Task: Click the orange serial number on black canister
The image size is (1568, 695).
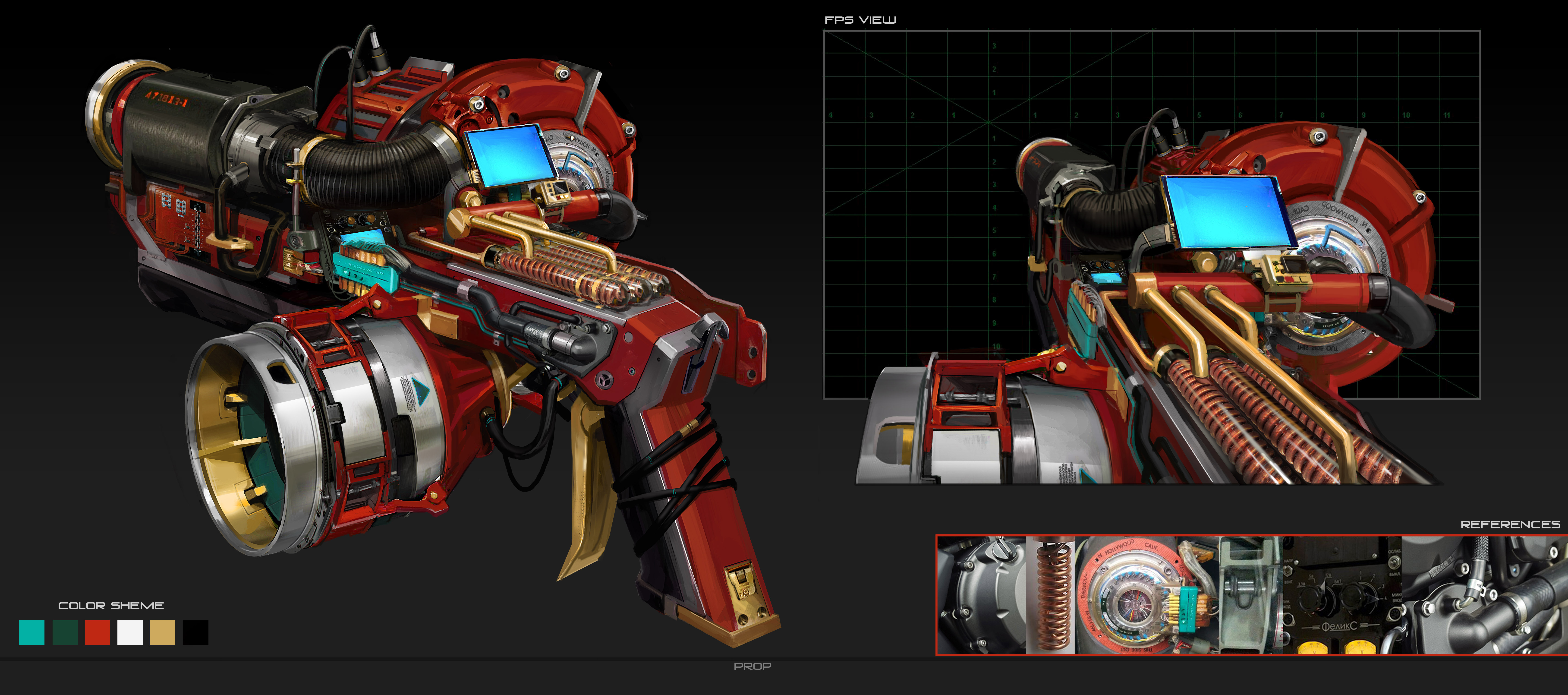Action: pos(166,99)
